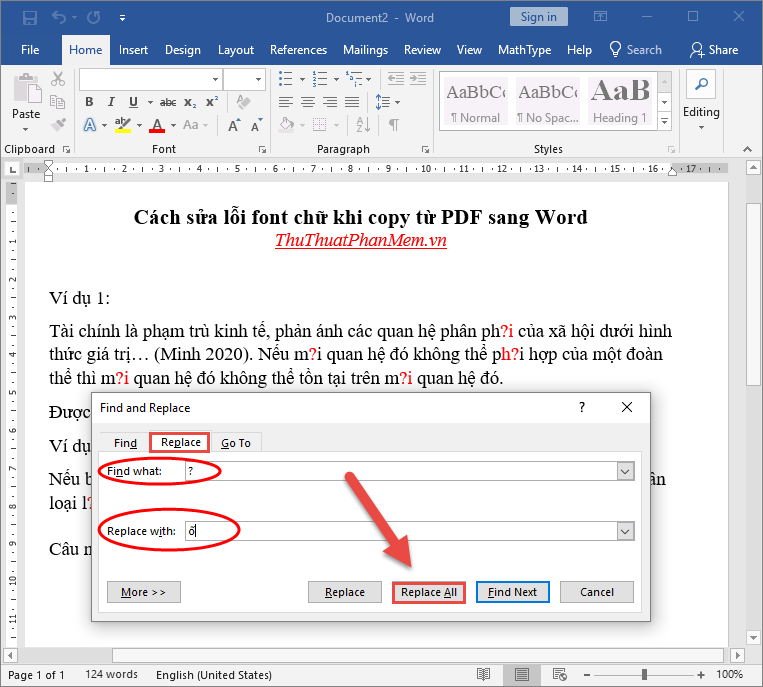Image resolution: width=763 pixels, height=687 pixels.
Task: Click the Save icon in title bar
Action: (x=30, y=18)
